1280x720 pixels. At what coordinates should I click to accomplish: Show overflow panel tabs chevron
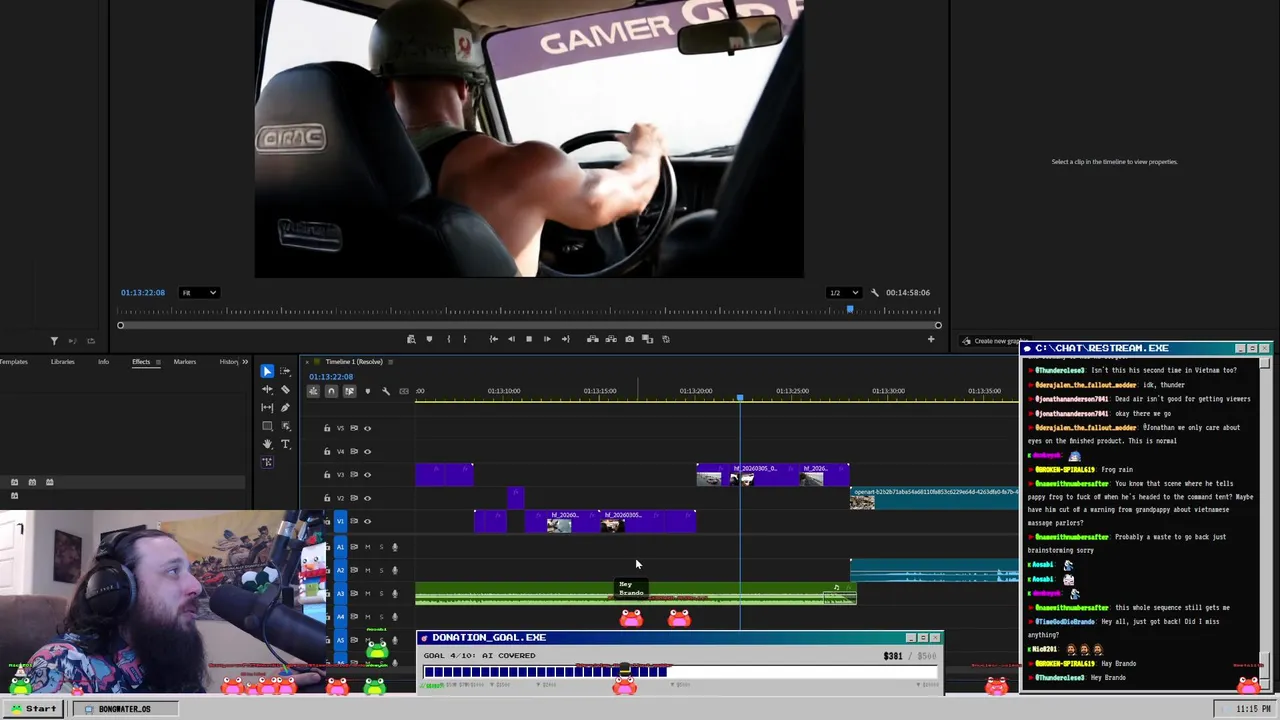click(x=245, y=362)
